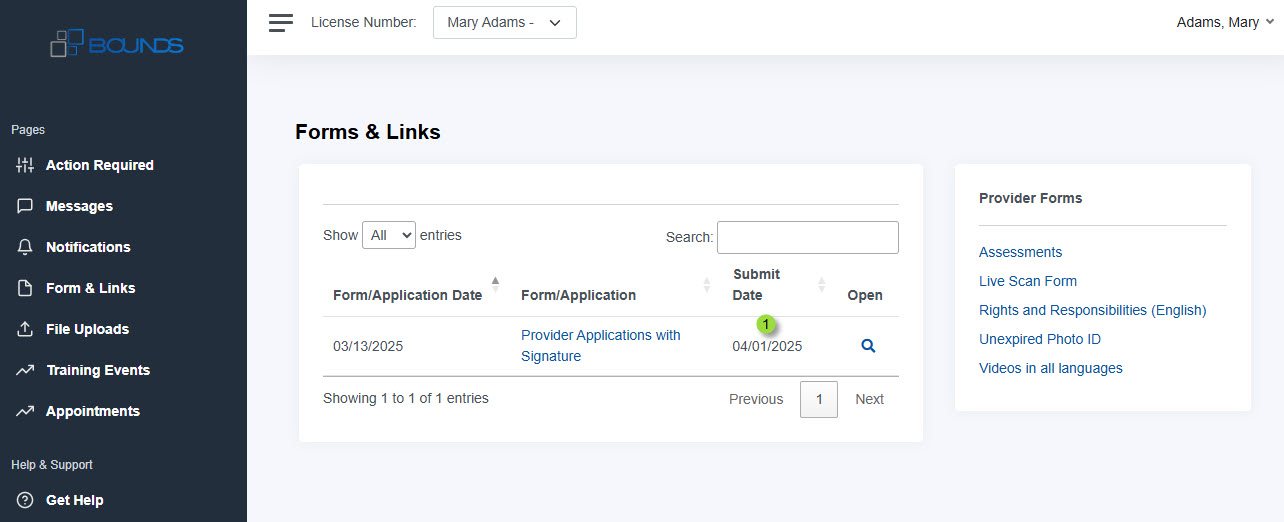Click the Notifications bell icon

pos(25,247)
